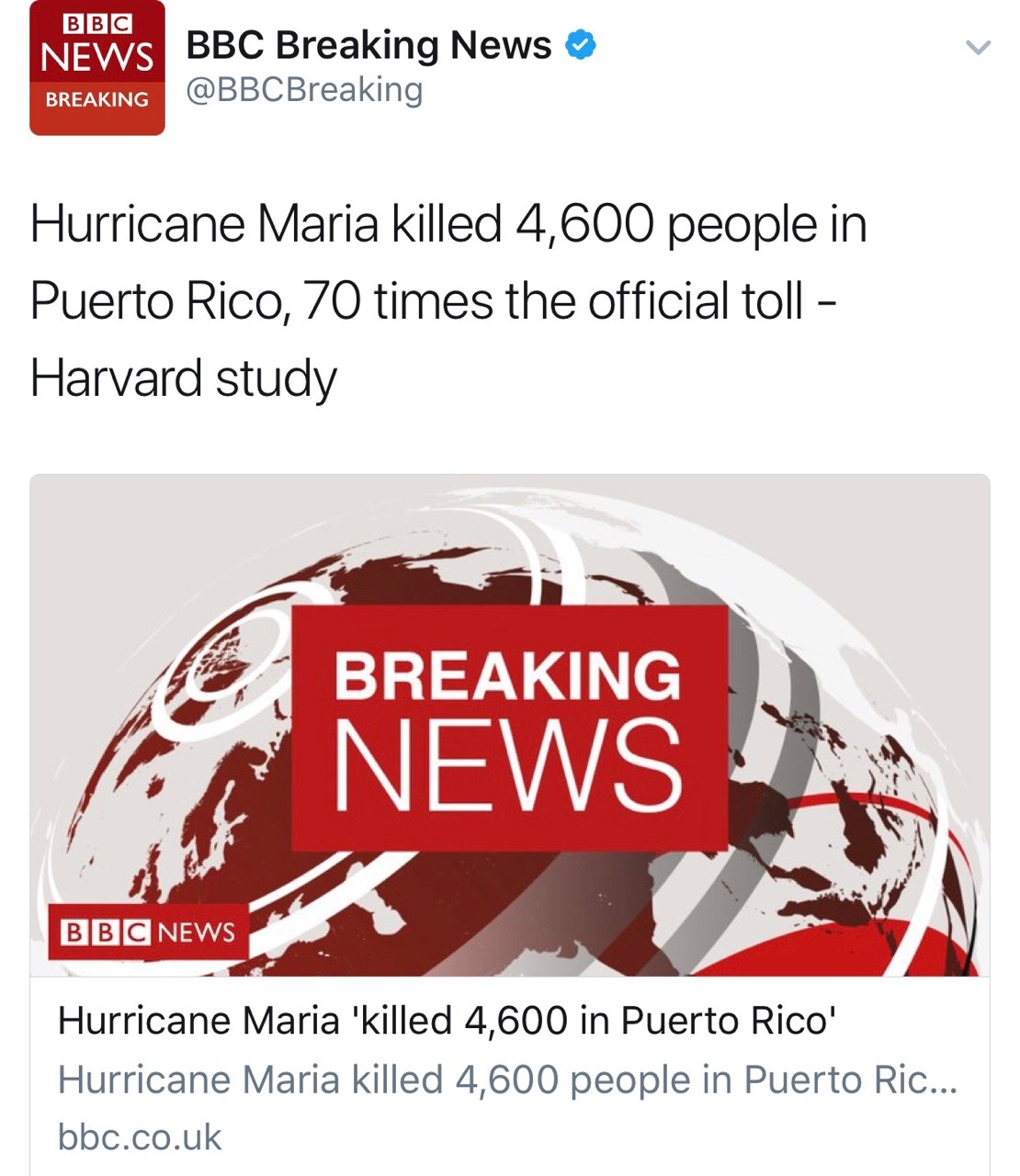Click the 'Harvard study' text in tweet
This screenshot has width=1020, height=1176.
point(184,379)
